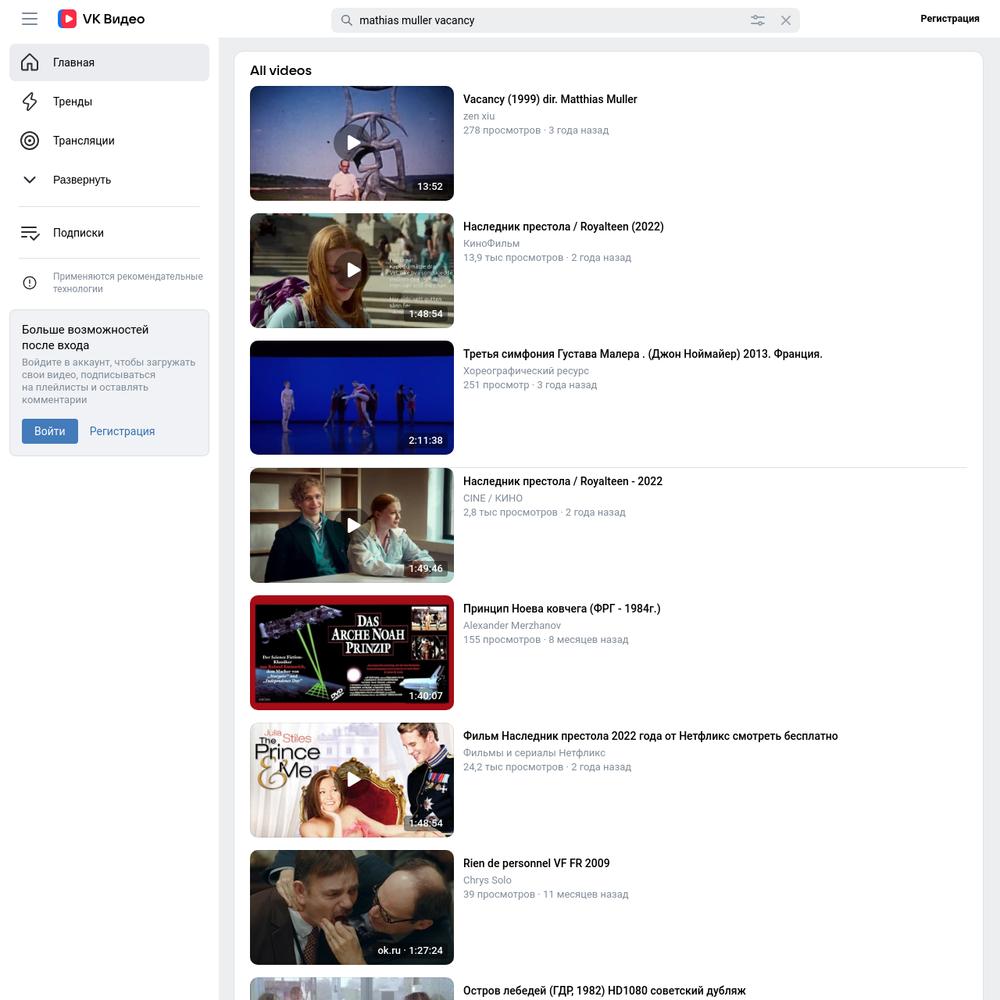This screenshot has height=1000, width=1000.
Task: Open Подписки section
Action: 109,233
